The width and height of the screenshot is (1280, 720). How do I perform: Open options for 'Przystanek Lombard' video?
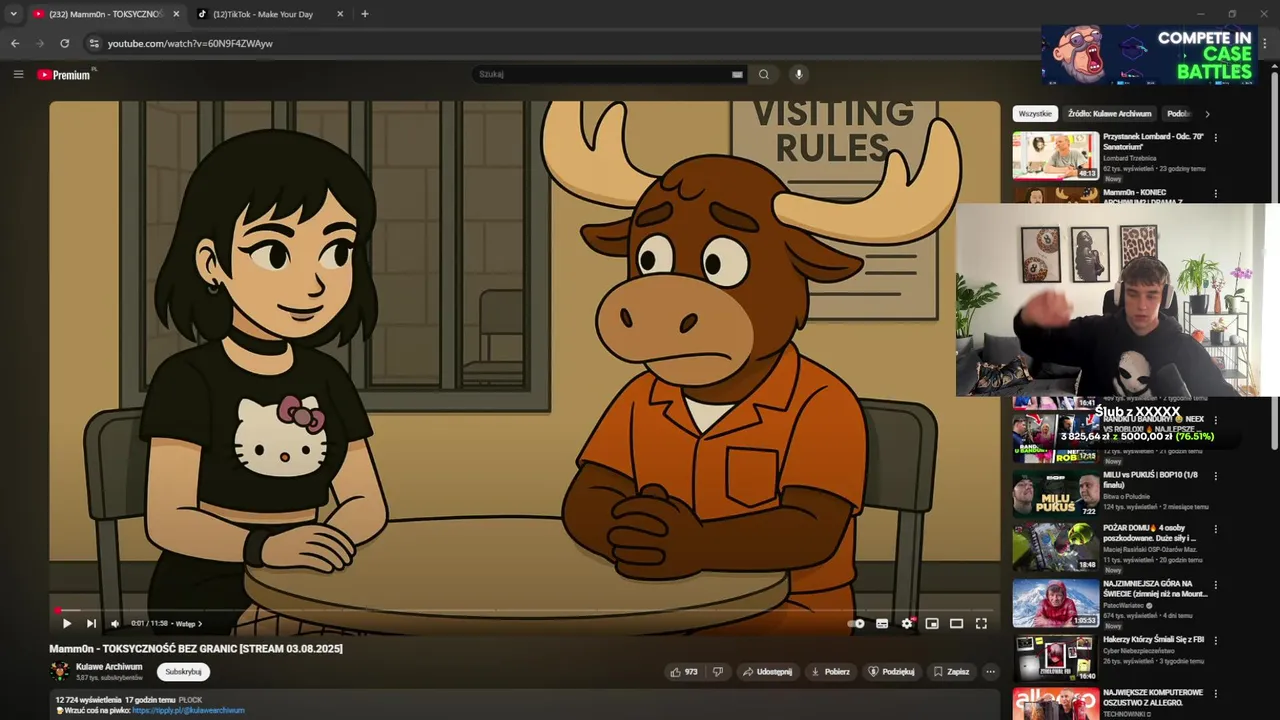click(1216, 137)
